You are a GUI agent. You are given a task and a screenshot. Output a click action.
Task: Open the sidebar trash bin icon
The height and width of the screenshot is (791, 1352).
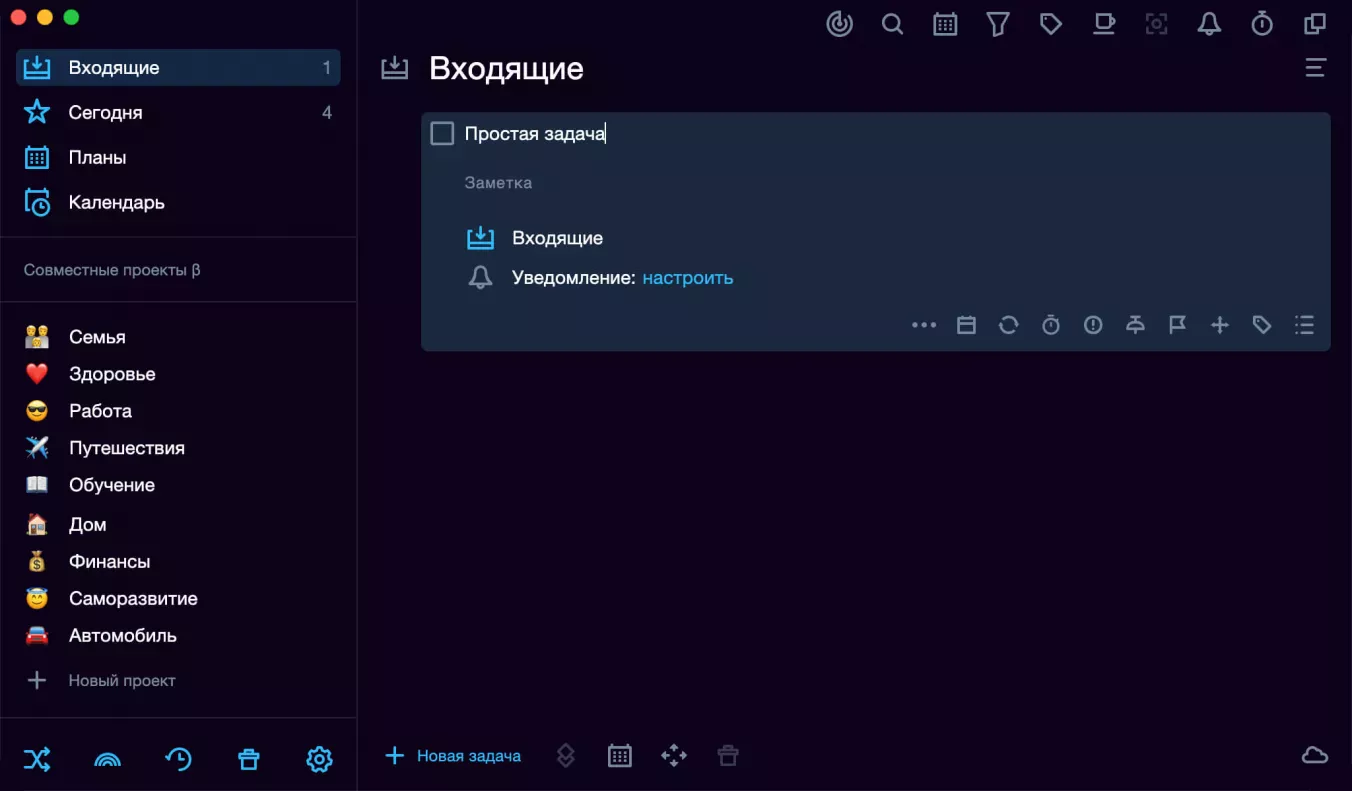click(249, 760)
